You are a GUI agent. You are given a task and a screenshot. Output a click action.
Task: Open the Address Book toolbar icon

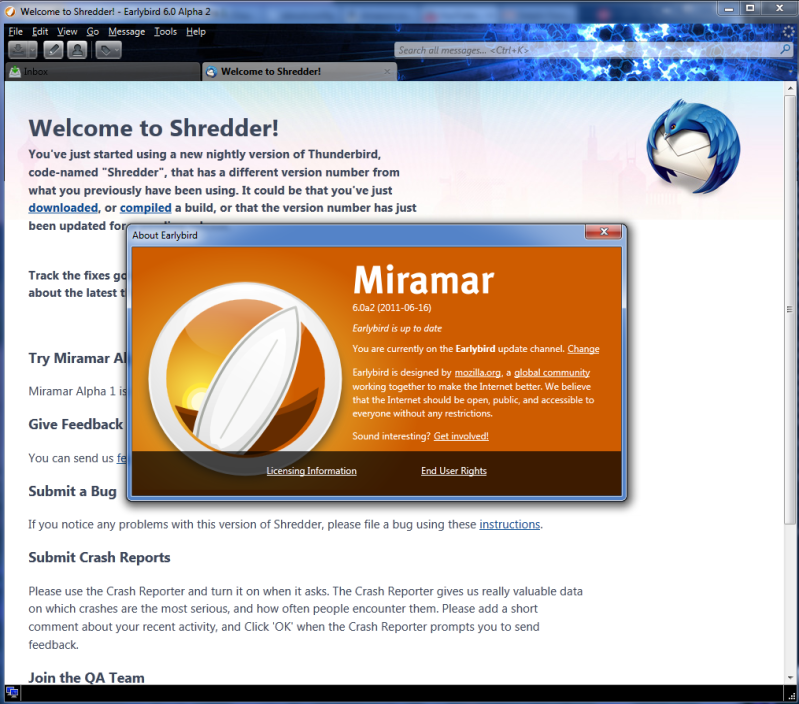point(76,50)
